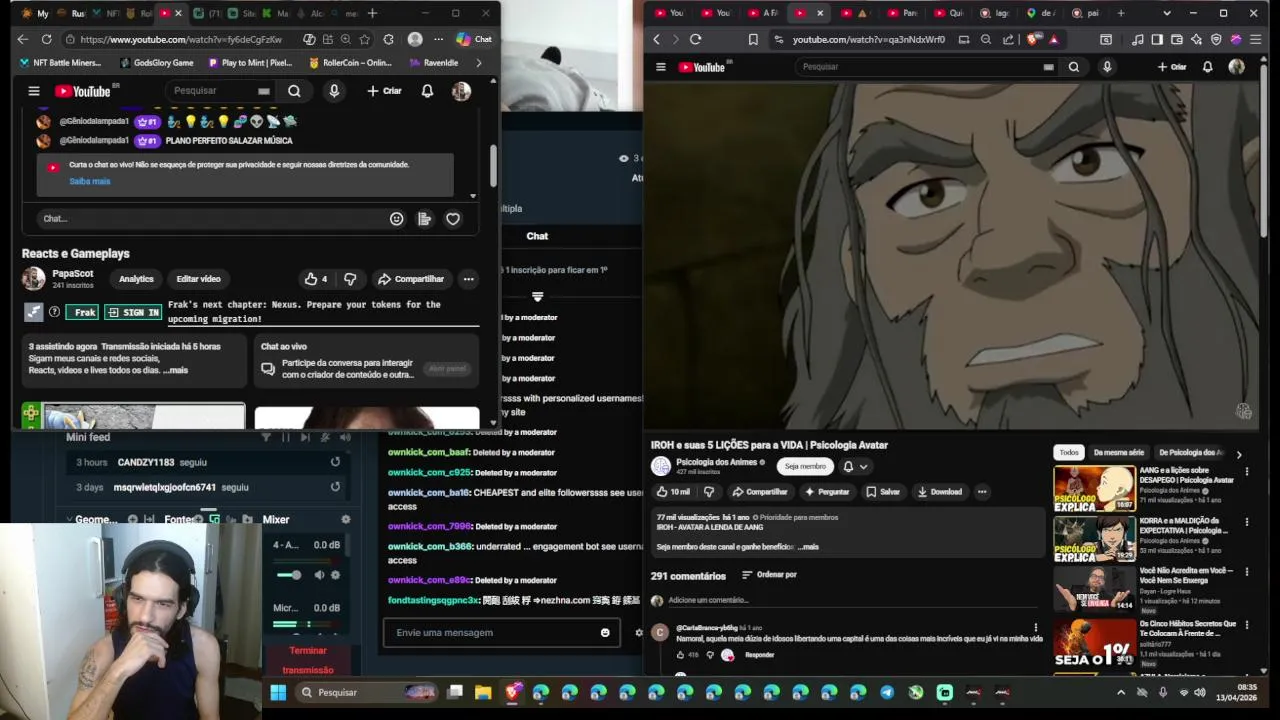Advance related chips with right chevron arrow

tap(1239, 454)
